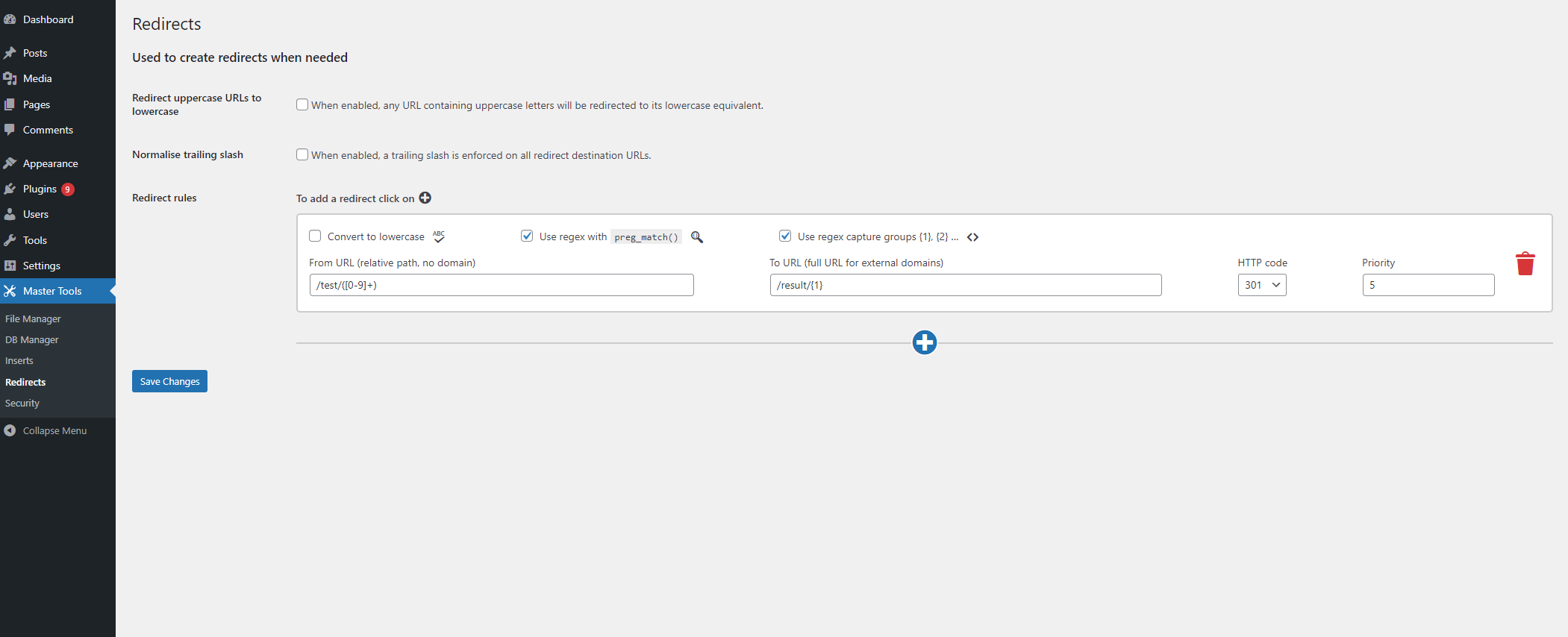Open the Settings menu item
The height and width of the screenshot is (637, 1568).
point(57,266)
